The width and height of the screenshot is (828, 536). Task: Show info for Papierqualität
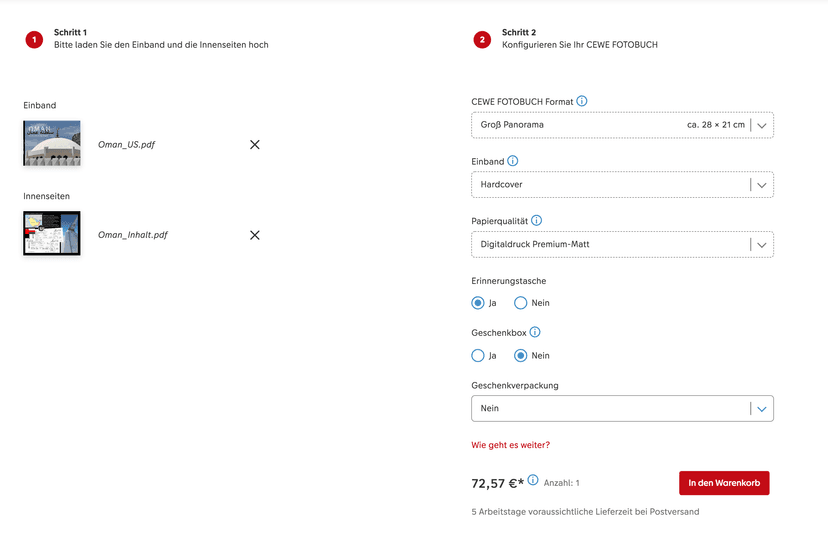[536, 220]
